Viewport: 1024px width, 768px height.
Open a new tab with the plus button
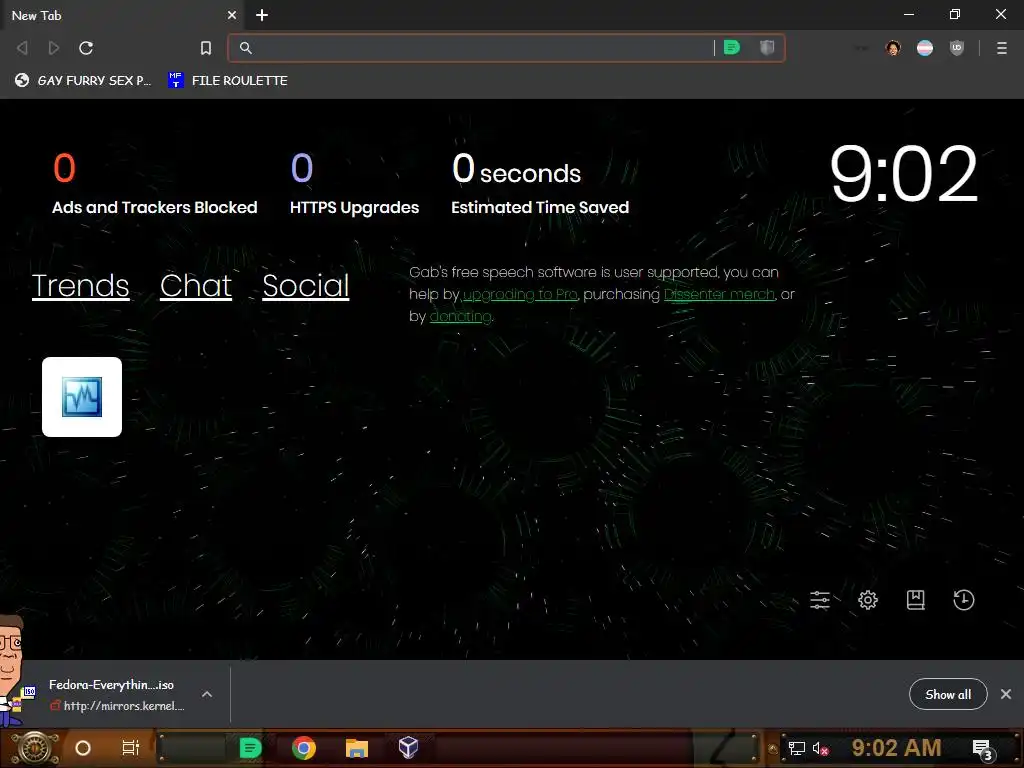coord(262,15)
